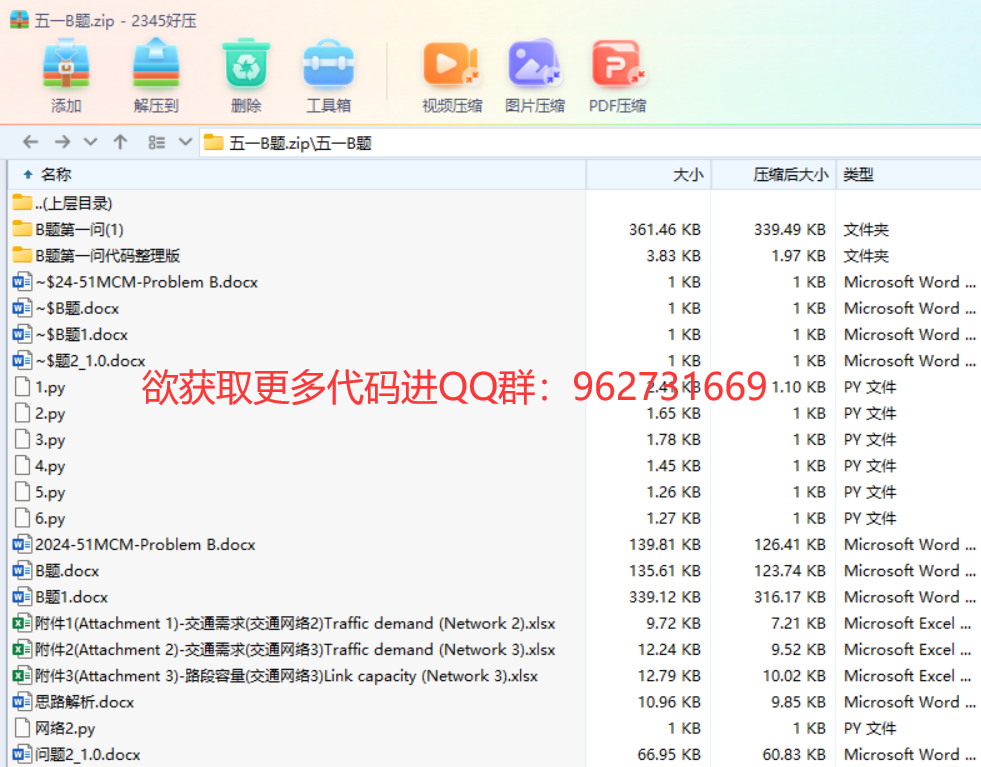Go back with the left arrow
Image resolution: width=981 pixels, height=767 pixels.
point(30,142)
